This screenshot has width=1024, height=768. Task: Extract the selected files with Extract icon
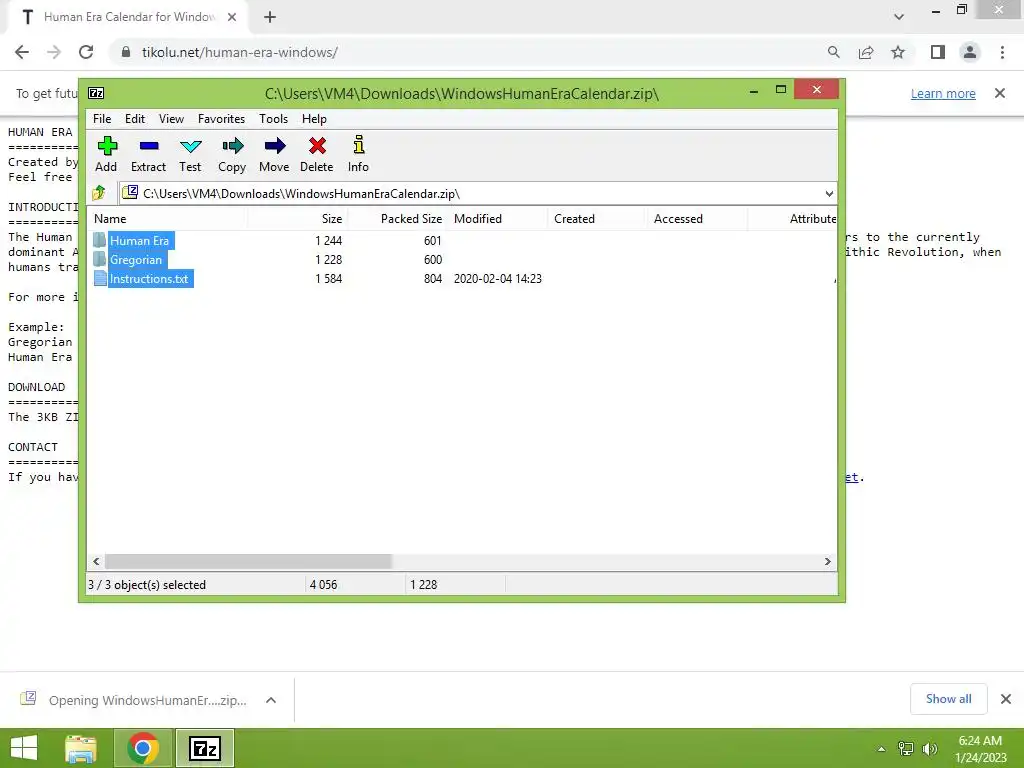click(x=148, y=155)
